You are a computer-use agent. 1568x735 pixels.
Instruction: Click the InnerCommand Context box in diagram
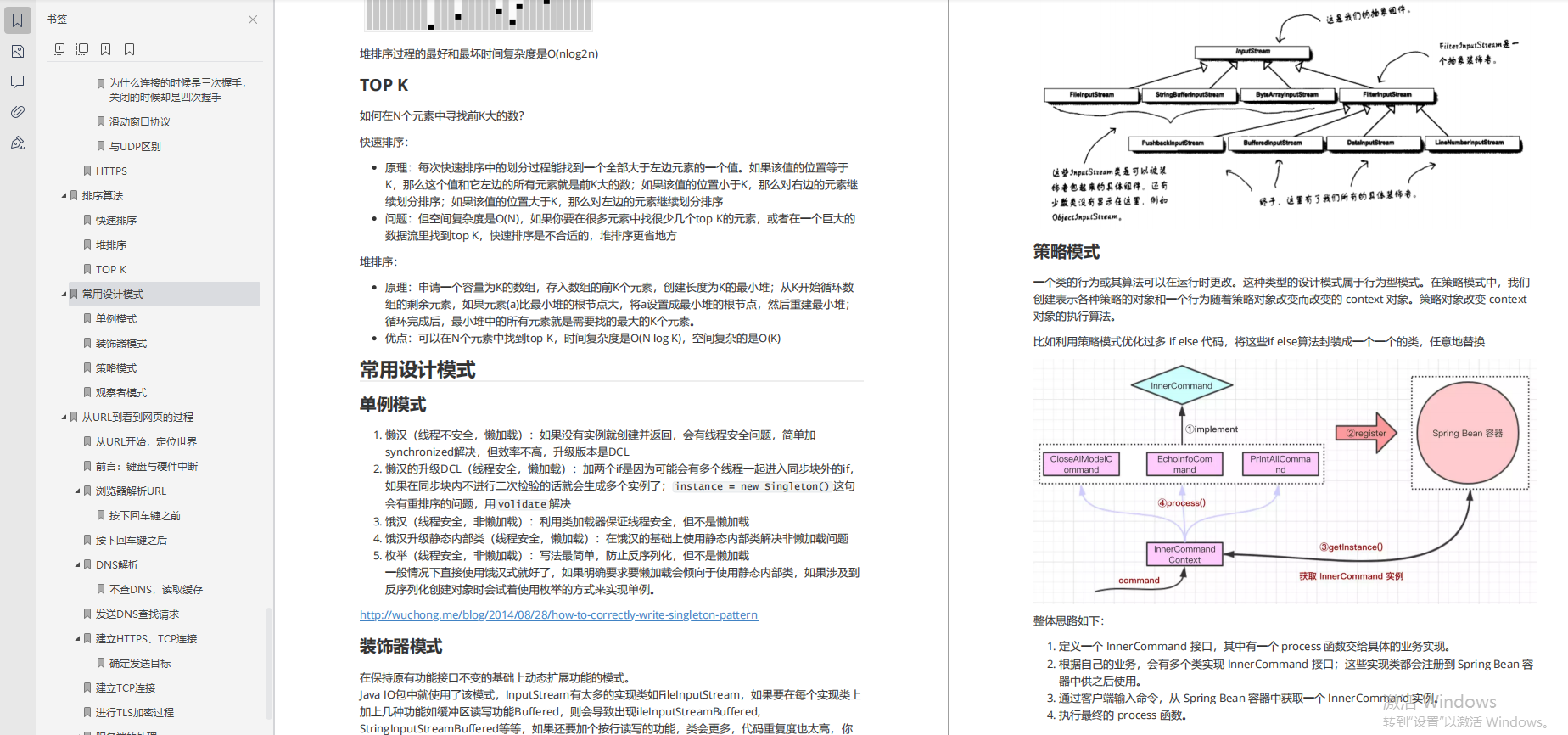1184,554
